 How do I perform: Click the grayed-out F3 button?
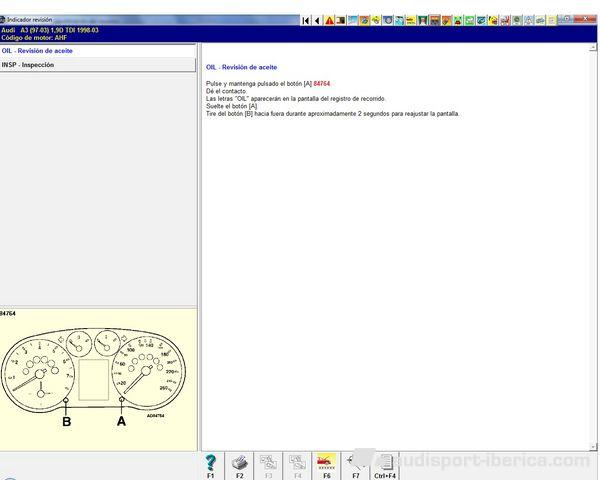(x=269, y=466)
